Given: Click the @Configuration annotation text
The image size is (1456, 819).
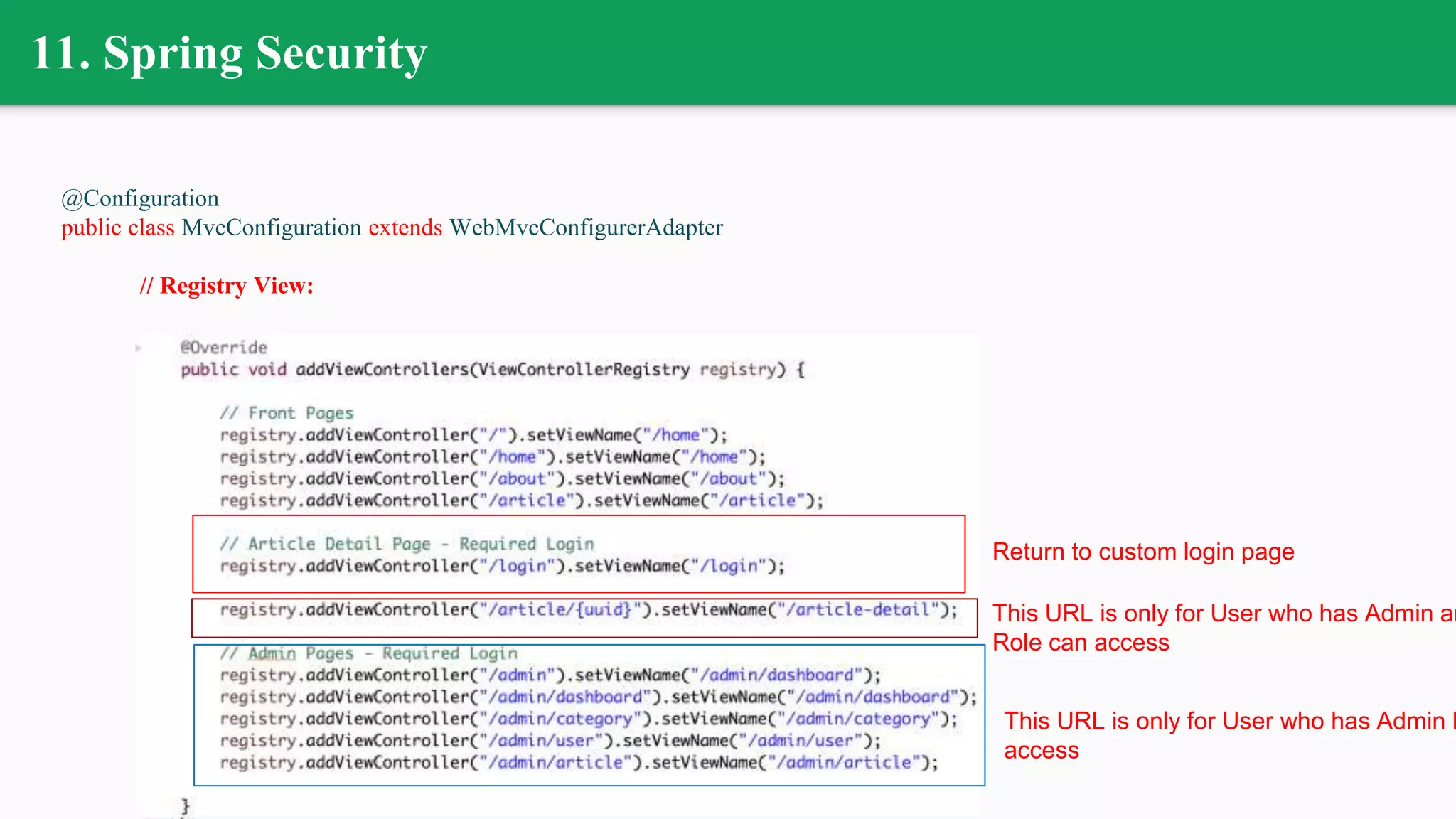Looking at the screenshot, I should [140, 198].
